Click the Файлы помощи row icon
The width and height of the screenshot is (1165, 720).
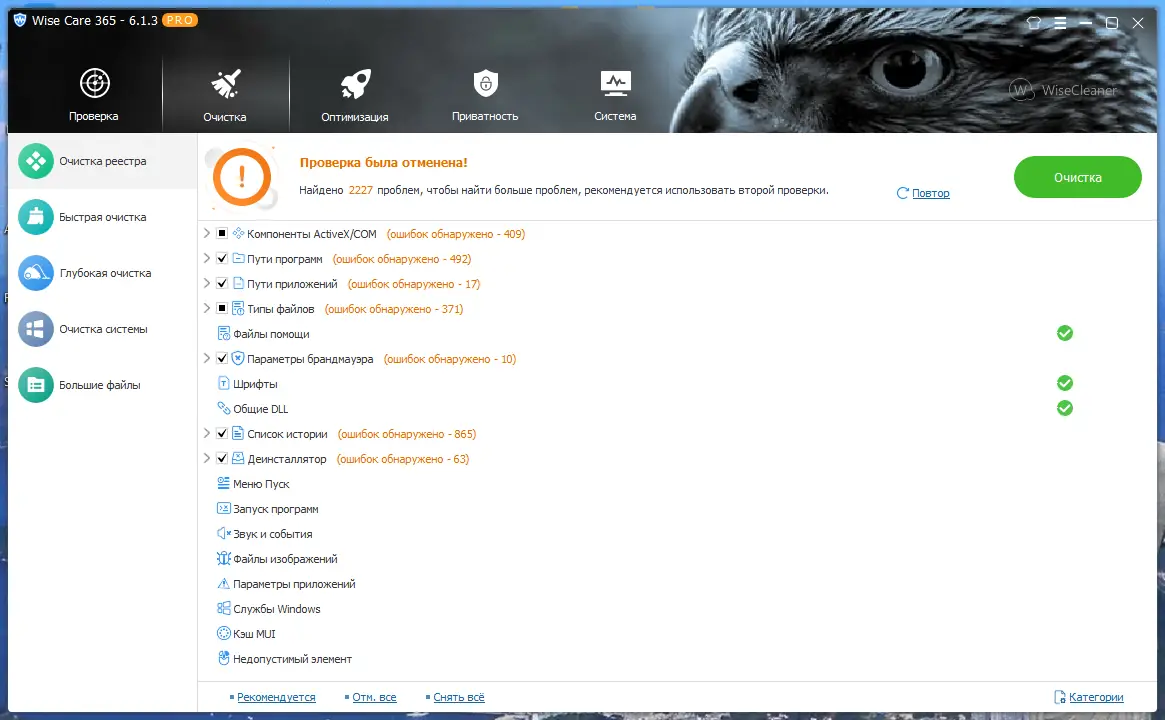tap(223, 334)
